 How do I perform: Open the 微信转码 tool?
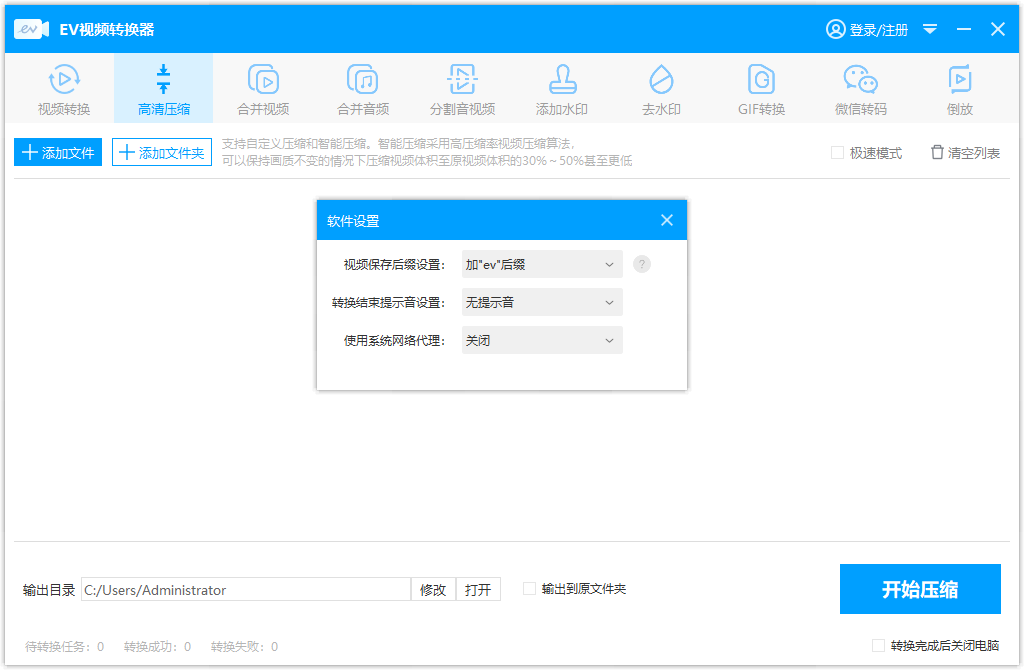click(860, 88)
